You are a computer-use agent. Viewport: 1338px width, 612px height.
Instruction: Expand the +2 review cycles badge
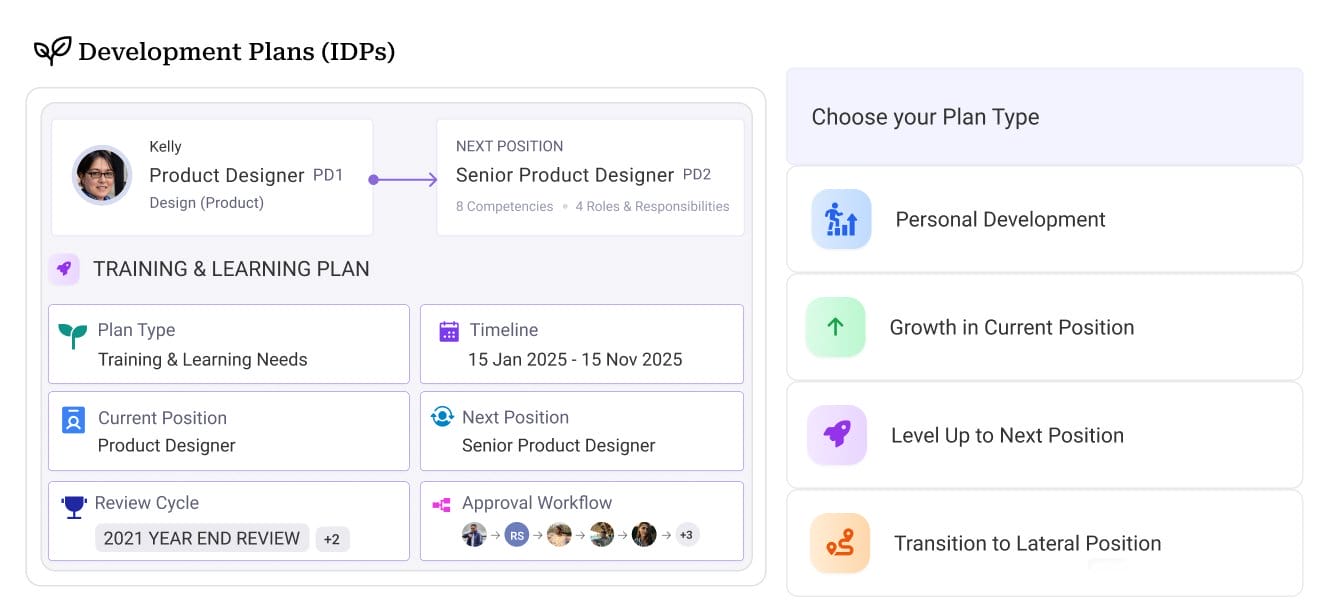[332, 538]
